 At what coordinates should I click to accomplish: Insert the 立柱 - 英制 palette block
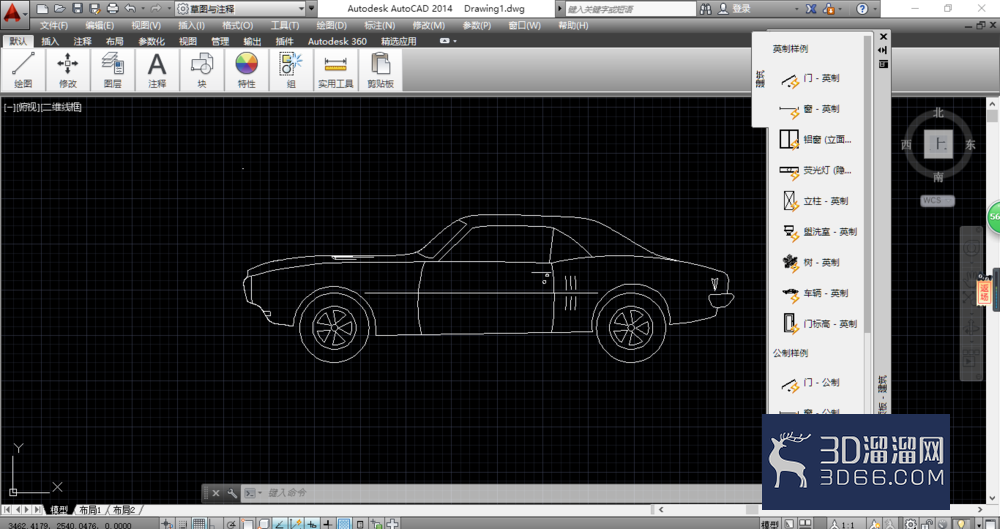point(818,201)
